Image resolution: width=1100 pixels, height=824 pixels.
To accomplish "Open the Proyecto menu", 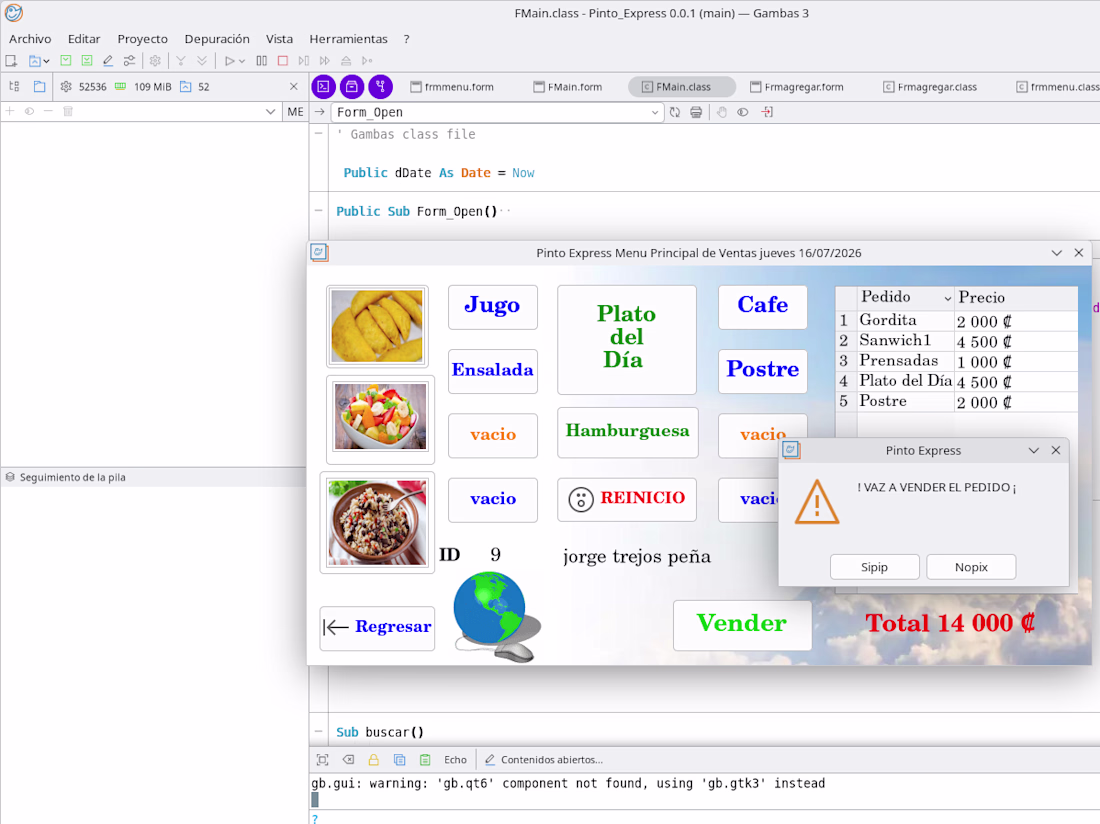I will point(142,39).
